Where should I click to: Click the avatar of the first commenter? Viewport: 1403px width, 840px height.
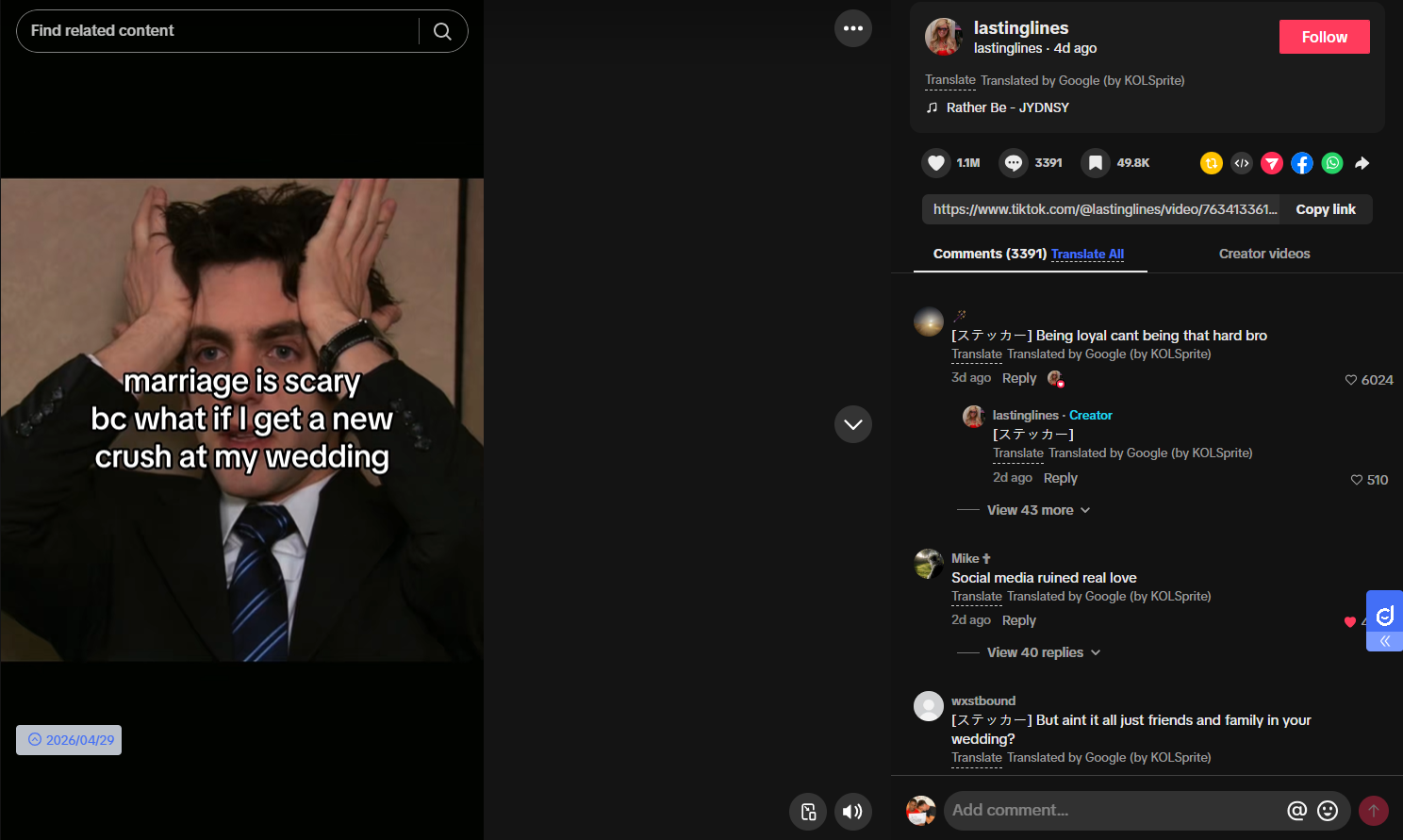pos(929,321)
